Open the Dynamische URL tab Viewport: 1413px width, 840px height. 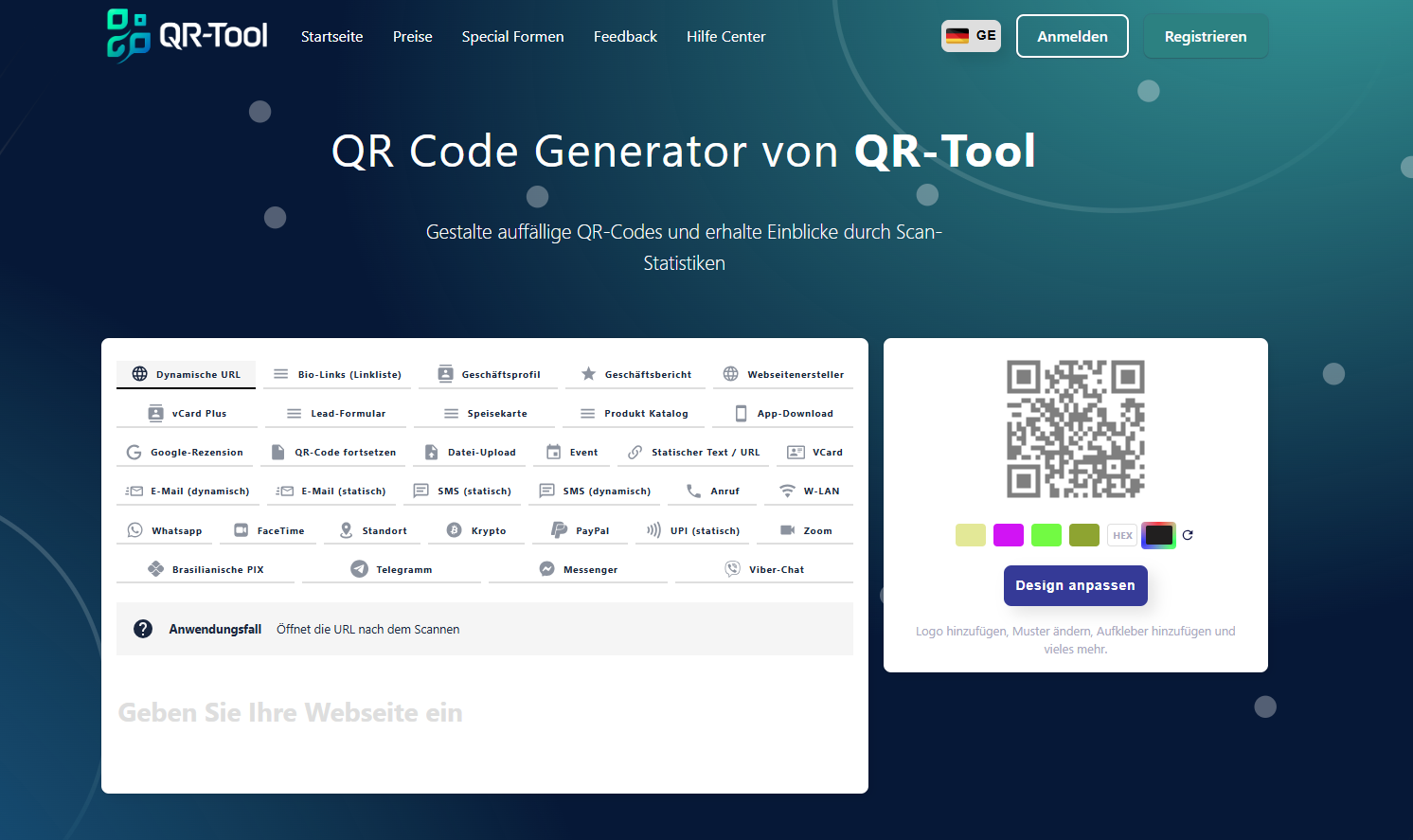(186, 374)
